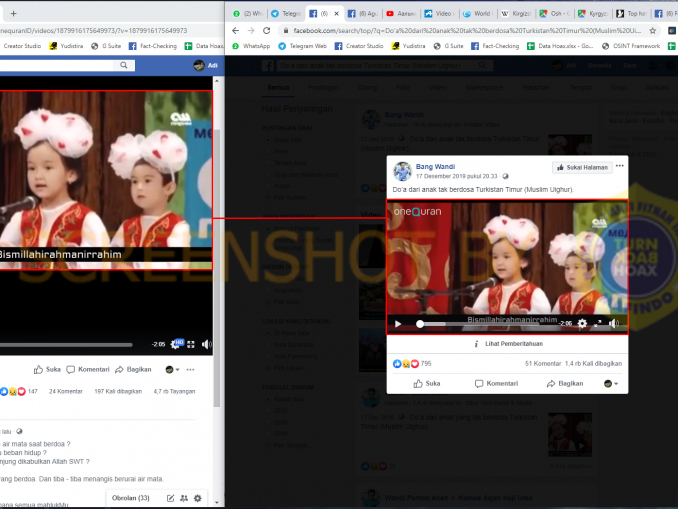678x509 pixels.
Task: Click Bang Wandi avatar in the post popup
Action: [x=402, y=171]
